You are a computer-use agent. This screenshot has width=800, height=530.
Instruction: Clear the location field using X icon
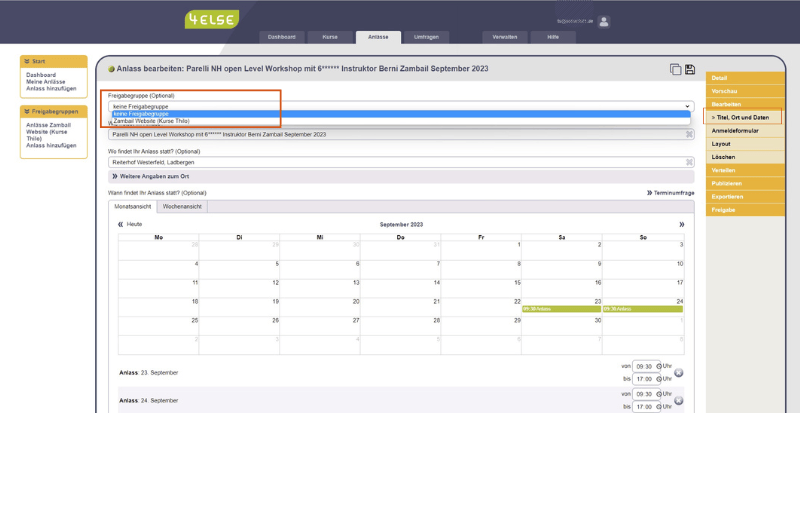(689, 162)
